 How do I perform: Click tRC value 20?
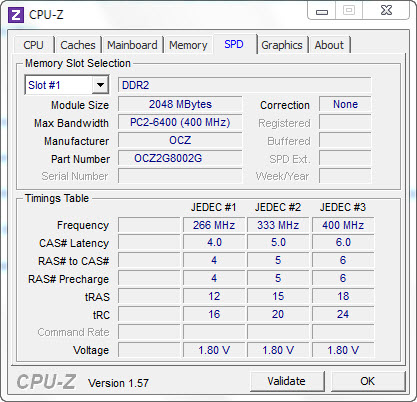coord(278,314)
